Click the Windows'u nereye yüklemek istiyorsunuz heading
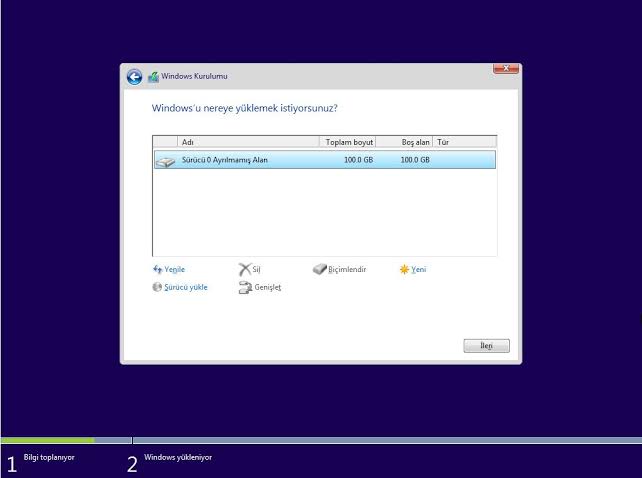 point(244,109)
